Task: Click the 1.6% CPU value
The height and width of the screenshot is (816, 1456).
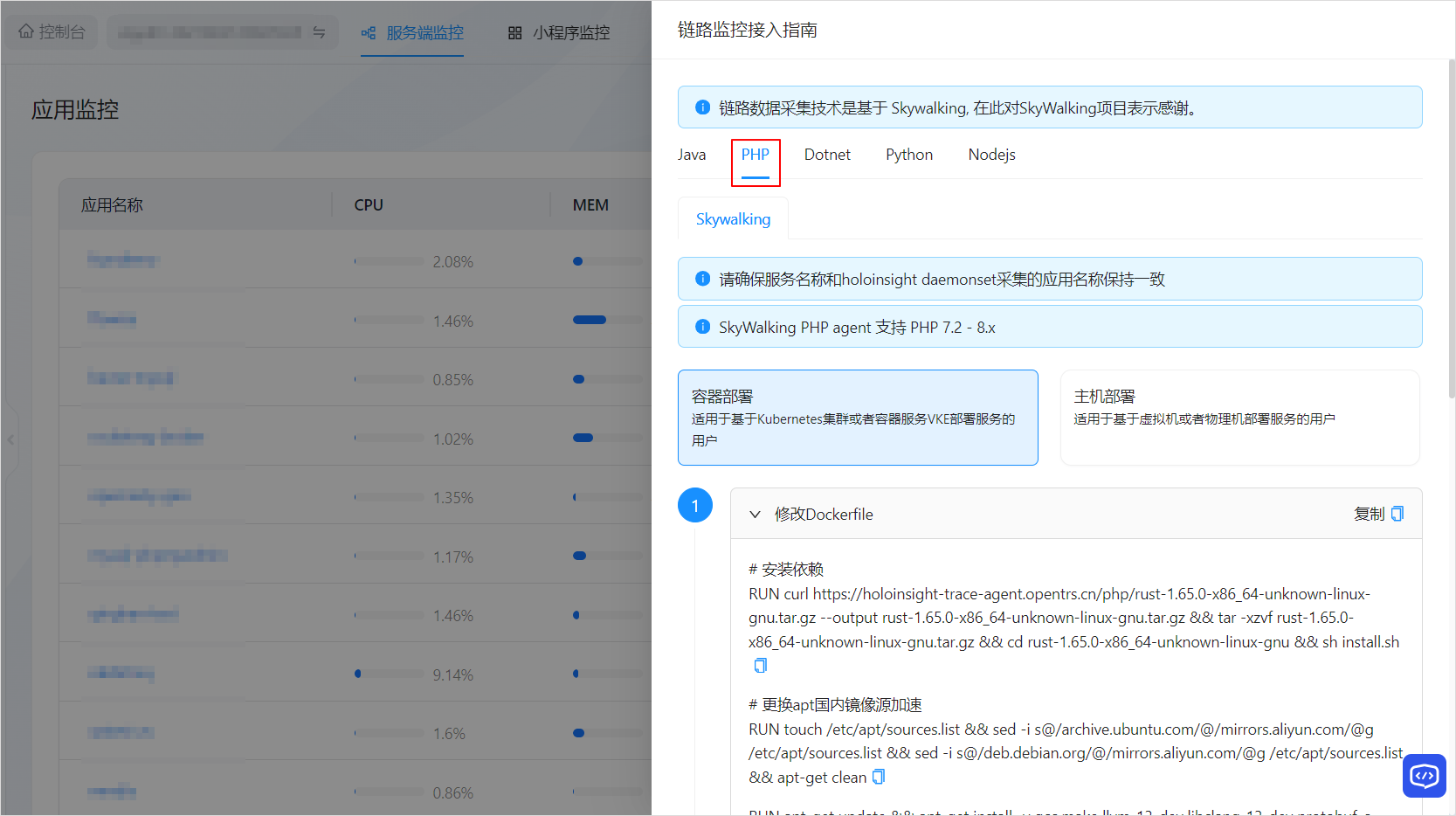Action: (450, 733)
